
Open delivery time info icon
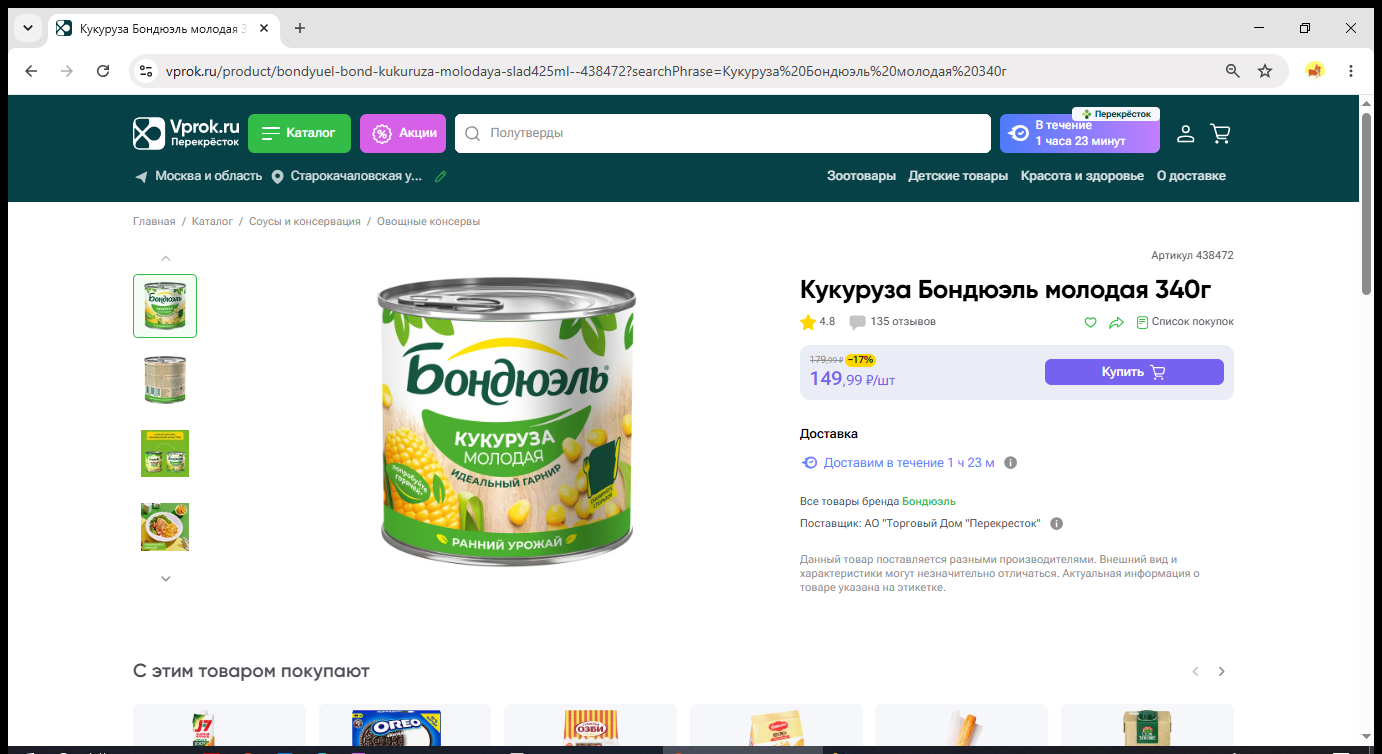[x=1010, y=463]
